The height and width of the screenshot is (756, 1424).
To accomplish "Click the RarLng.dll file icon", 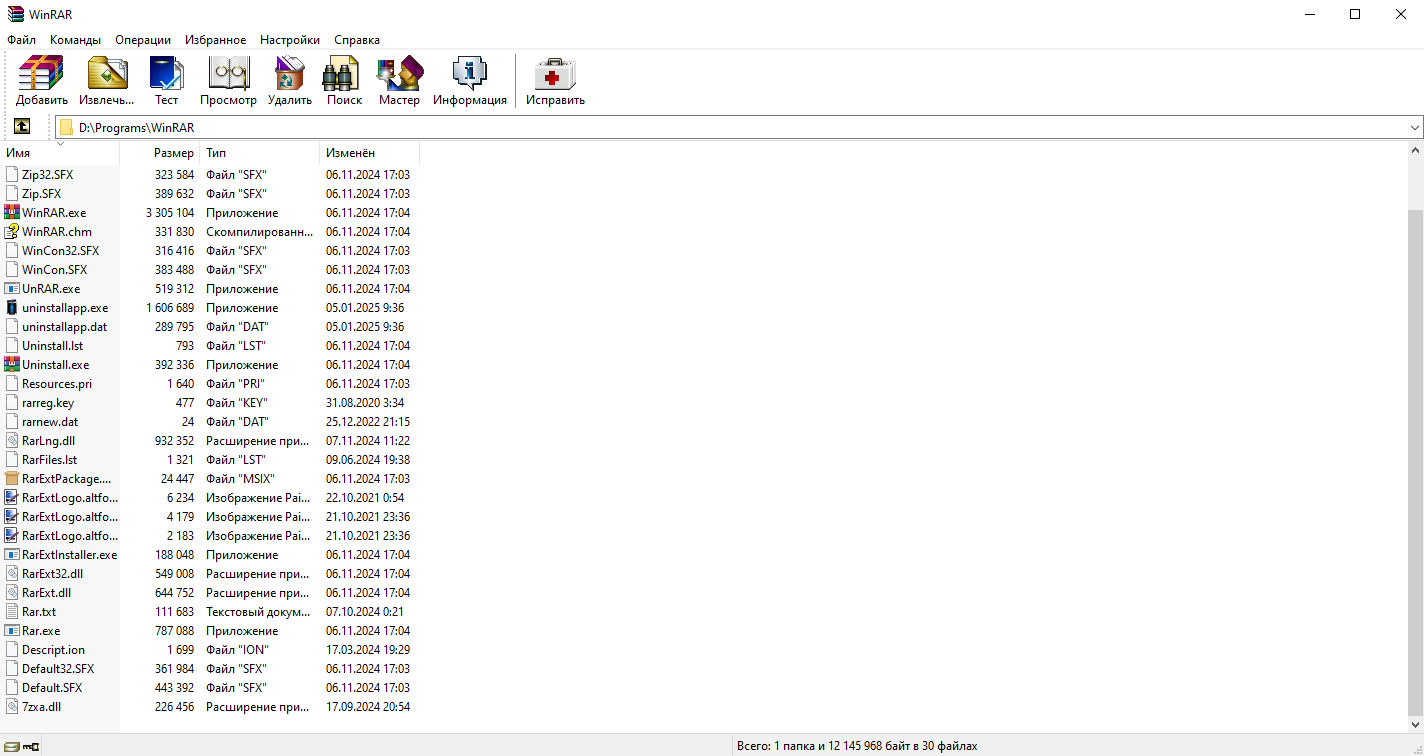I will (x=12, y=441).
